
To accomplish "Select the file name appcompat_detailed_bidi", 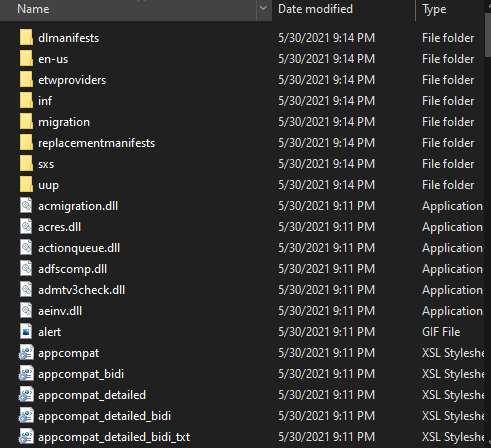I will [104, 416].
